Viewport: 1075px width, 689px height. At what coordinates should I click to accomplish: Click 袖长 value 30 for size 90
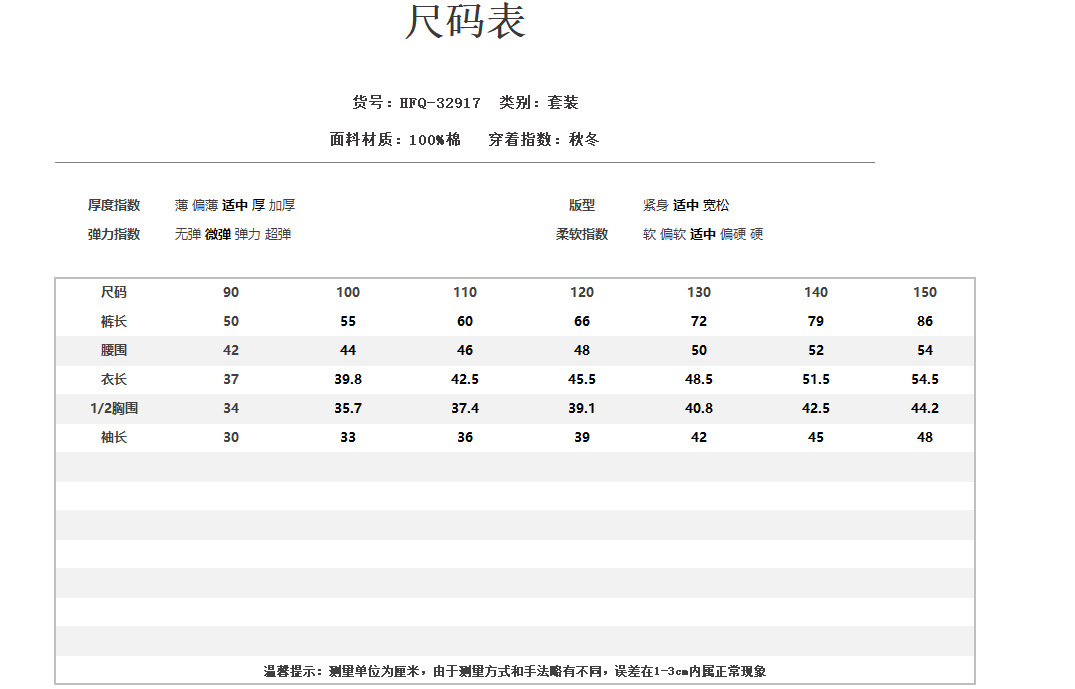(231, 437)
